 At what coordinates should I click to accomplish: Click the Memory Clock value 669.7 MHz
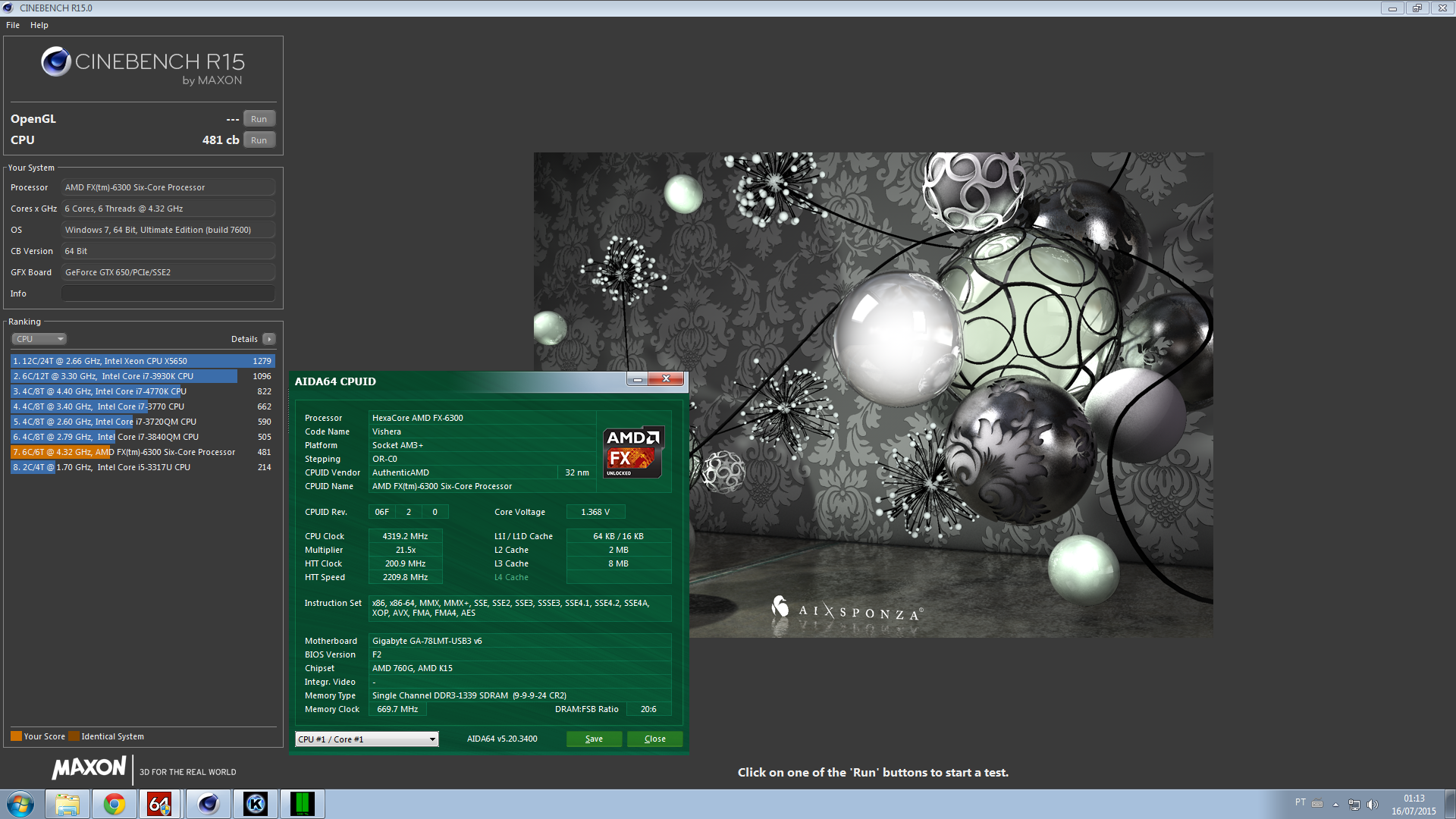pyautogui.click(x=397, y=709)
